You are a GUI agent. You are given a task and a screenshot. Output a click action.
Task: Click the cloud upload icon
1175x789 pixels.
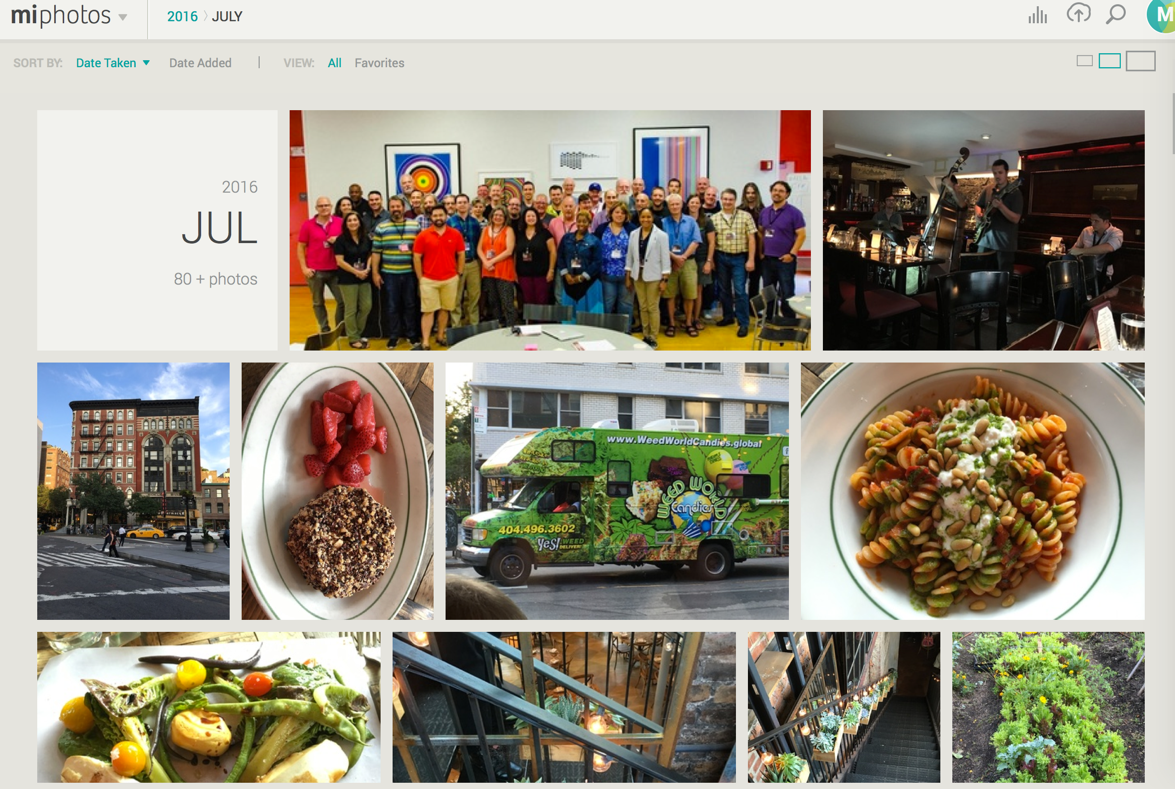point(1078,13)
